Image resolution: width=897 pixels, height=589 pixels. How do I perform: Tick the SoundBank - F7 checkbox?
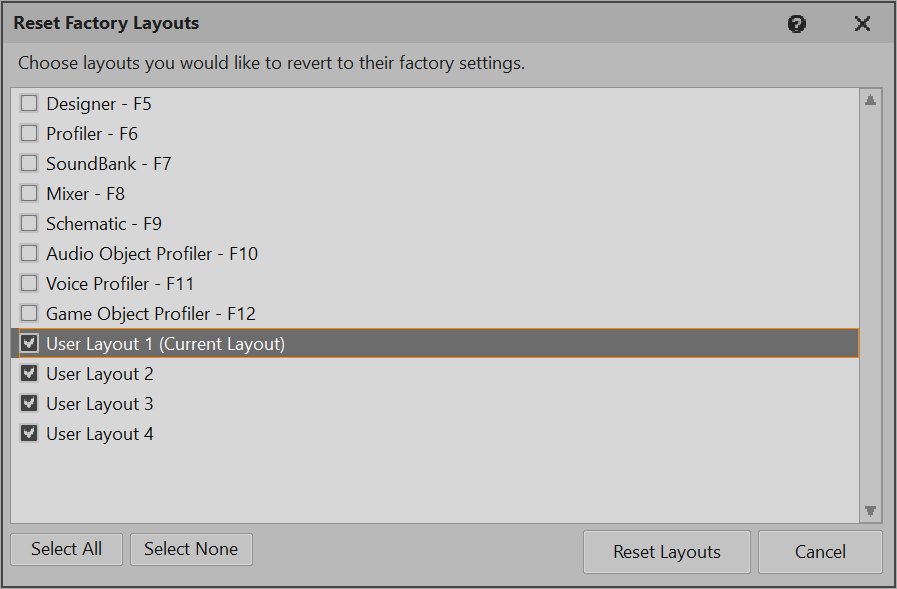(29, 163)
